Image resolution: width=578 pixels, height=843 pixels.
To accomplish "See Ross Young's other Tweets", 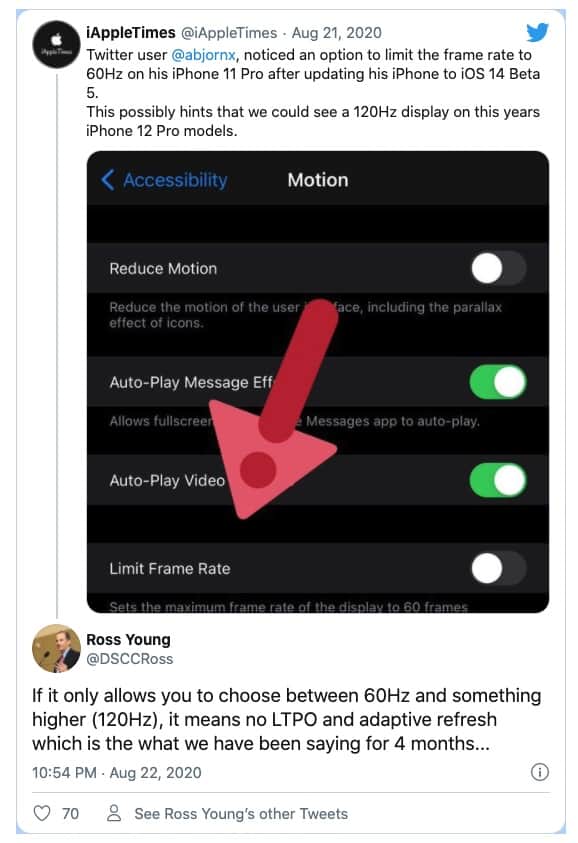I will coord(241,813).
